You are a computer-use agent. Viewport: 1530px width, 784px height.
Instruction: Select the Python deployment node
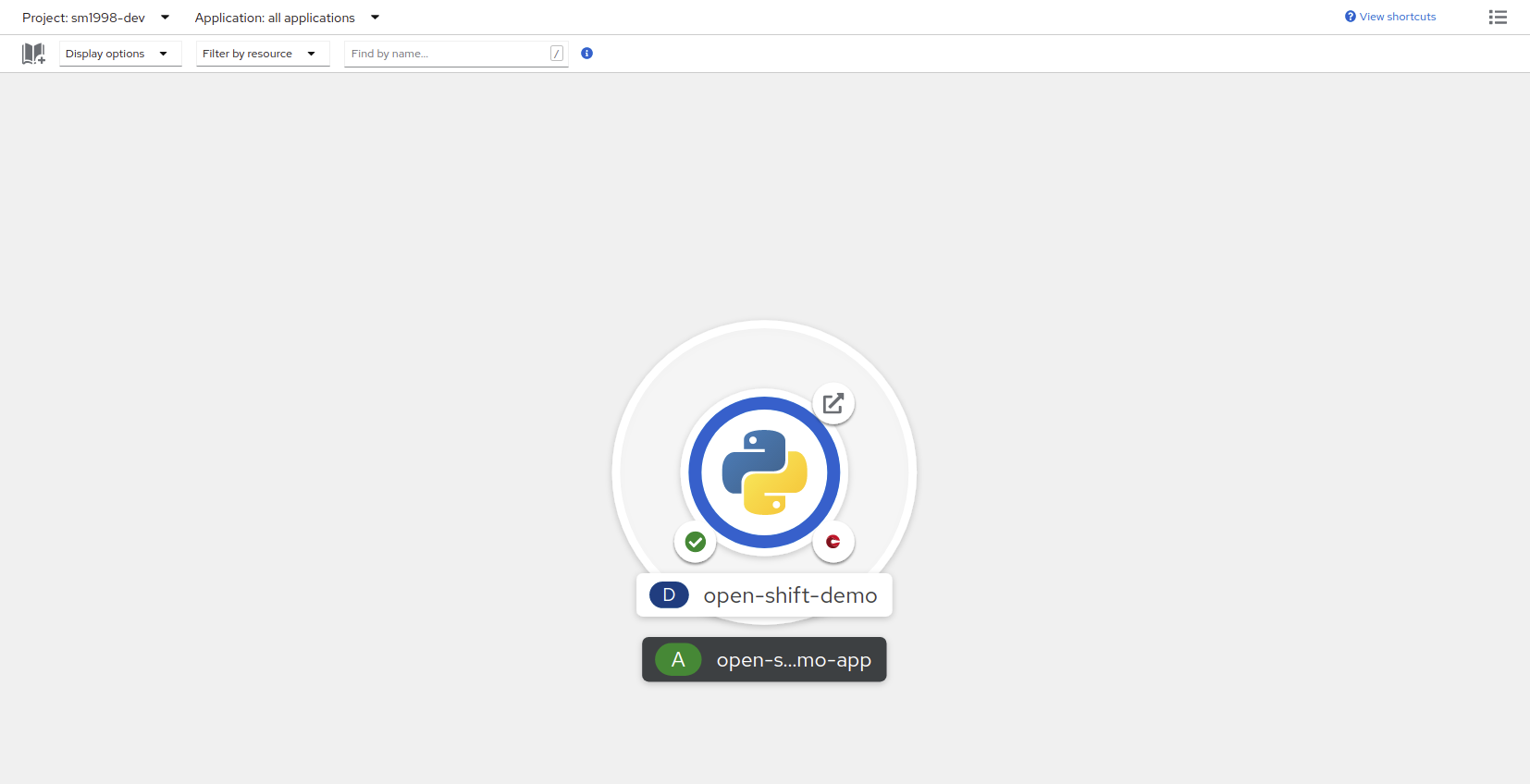pyautogui.click(x=764, y=472)
